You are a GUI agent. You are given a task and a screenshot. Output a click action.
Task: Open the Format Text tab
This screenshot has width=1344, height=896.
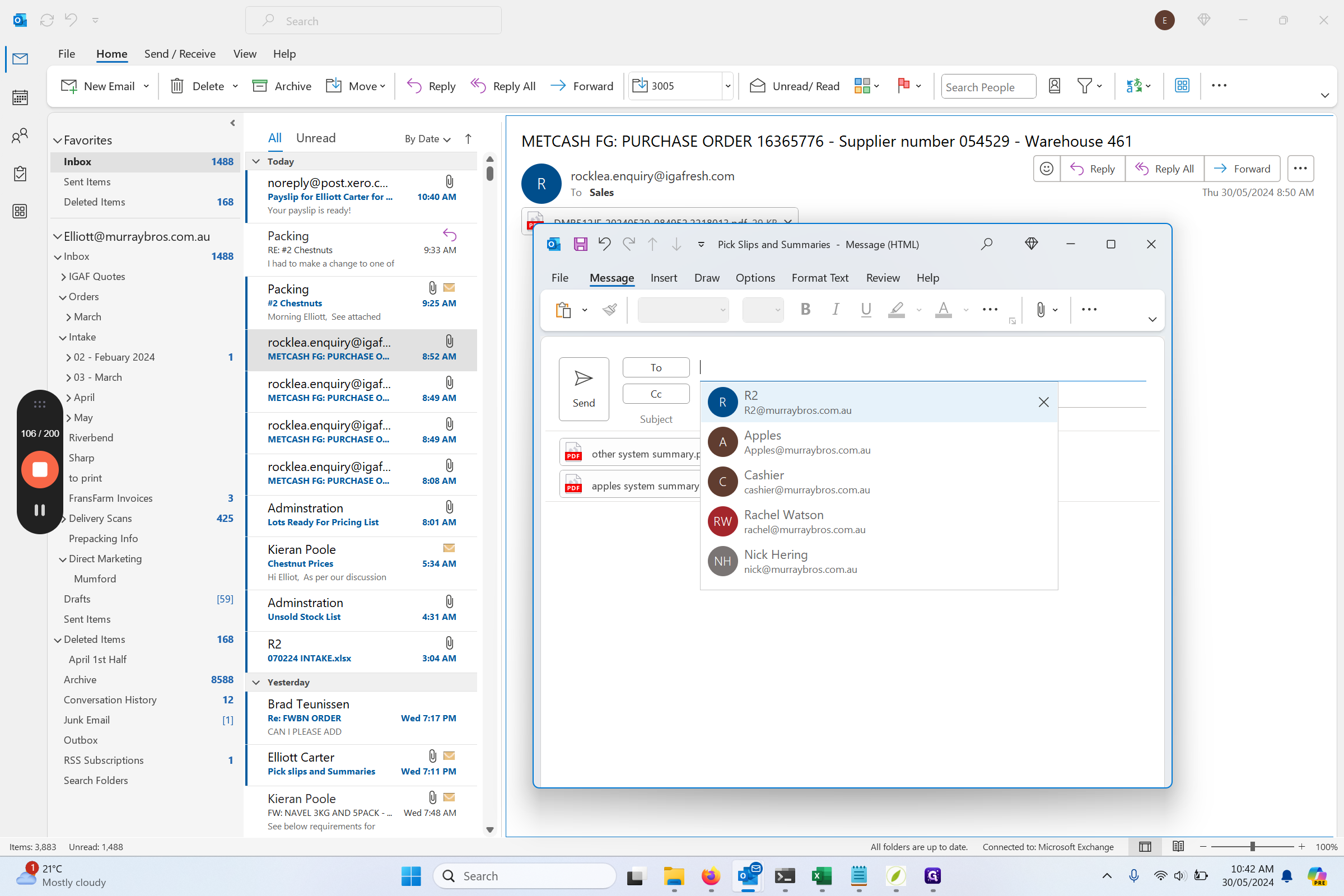(x=819, y=278)
